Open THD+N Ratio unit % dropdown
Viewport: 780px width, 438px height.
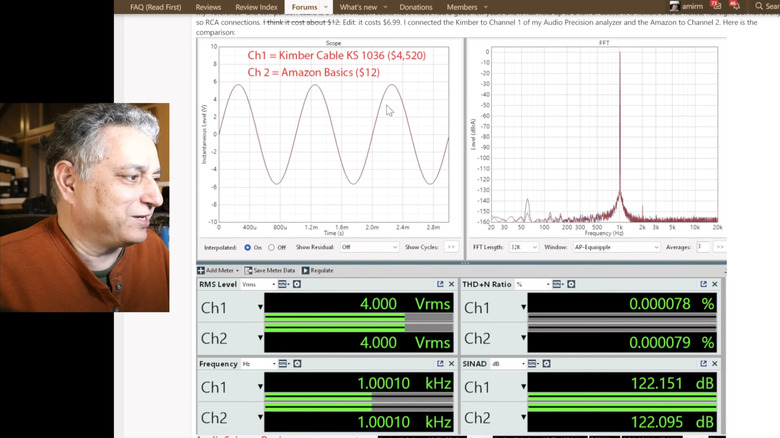(532, 284)
